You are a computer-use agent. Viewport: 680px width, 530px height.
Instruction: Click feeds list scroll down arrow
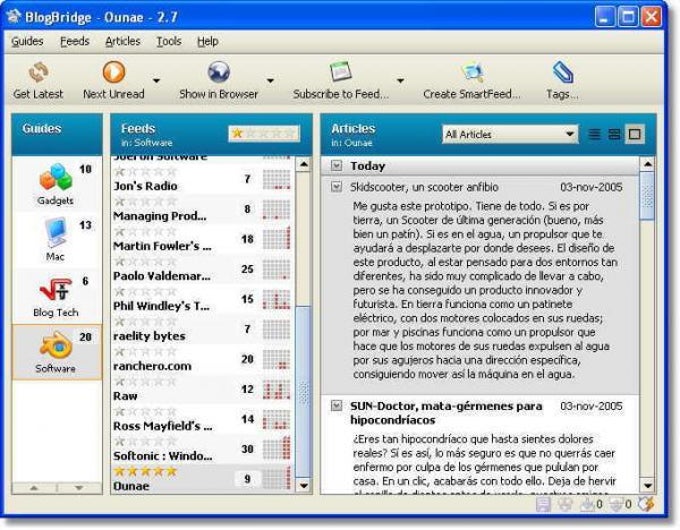pos(304,486)
